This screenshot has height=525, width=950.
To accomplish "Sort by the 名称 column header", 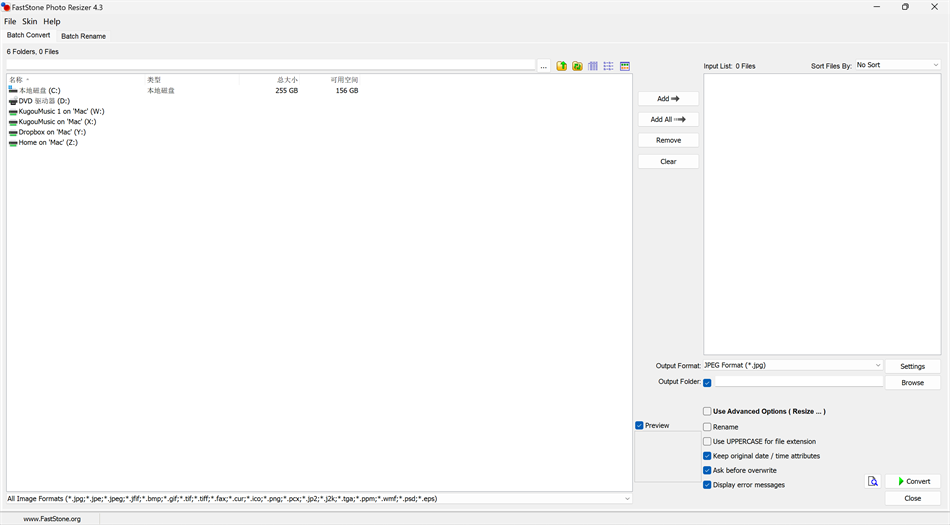I will pyautogui.click(x=76, y=80).
